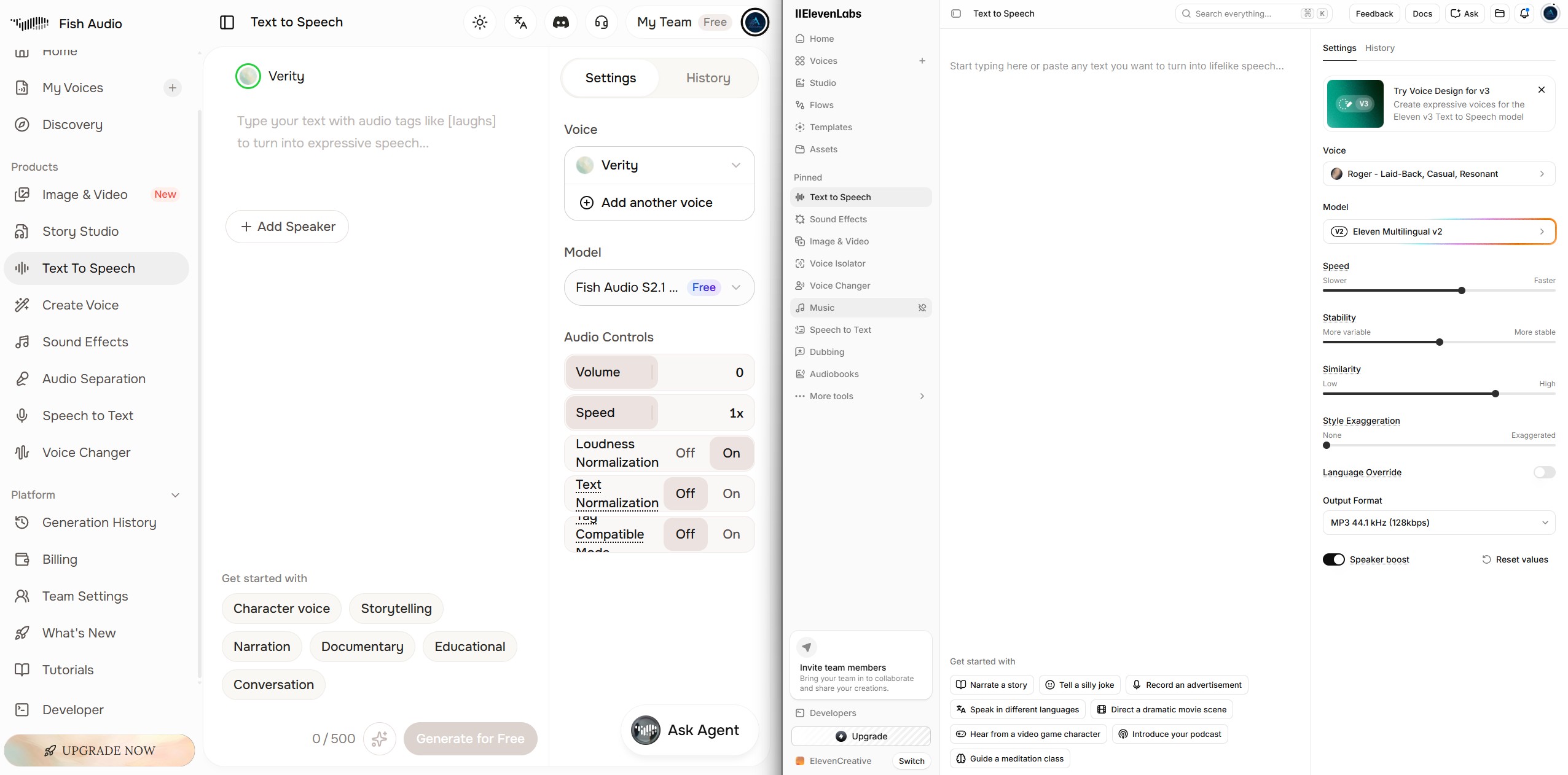Click the sparkle enhance icon beside 0/500
This screenshot has height=775, width=1568.
click(379, 739)
